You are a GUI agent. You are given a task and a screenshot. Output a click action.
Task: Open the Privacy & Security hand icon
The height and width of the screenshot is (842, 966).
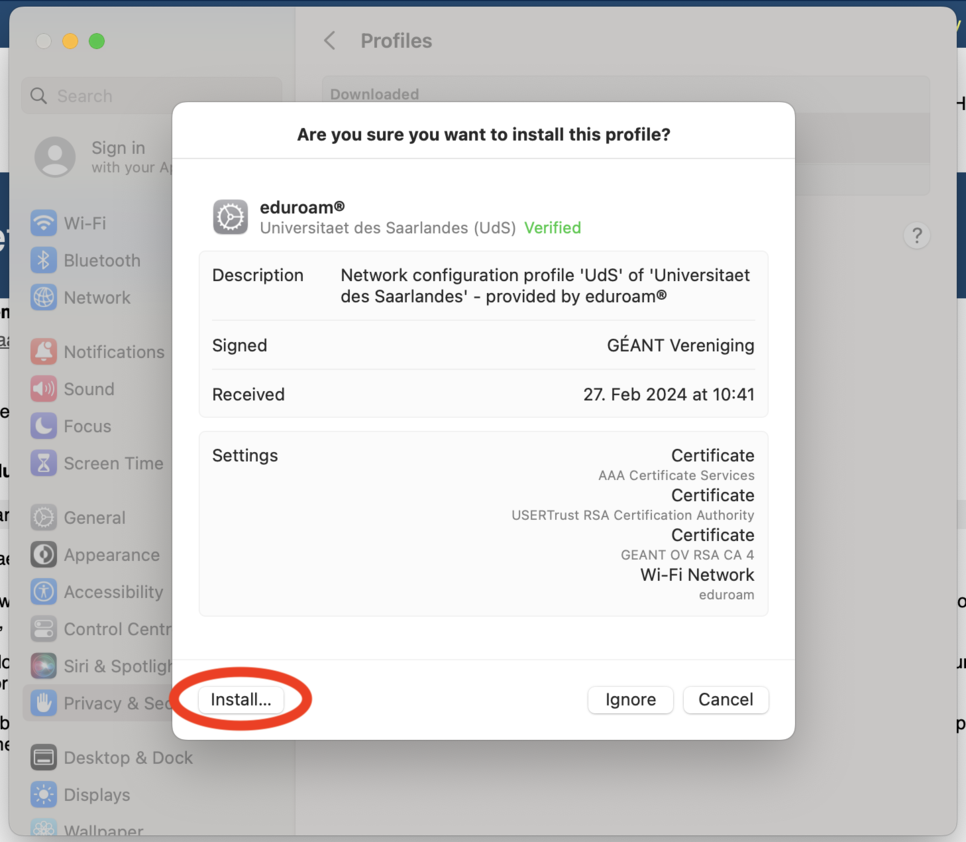coord(44,703)
